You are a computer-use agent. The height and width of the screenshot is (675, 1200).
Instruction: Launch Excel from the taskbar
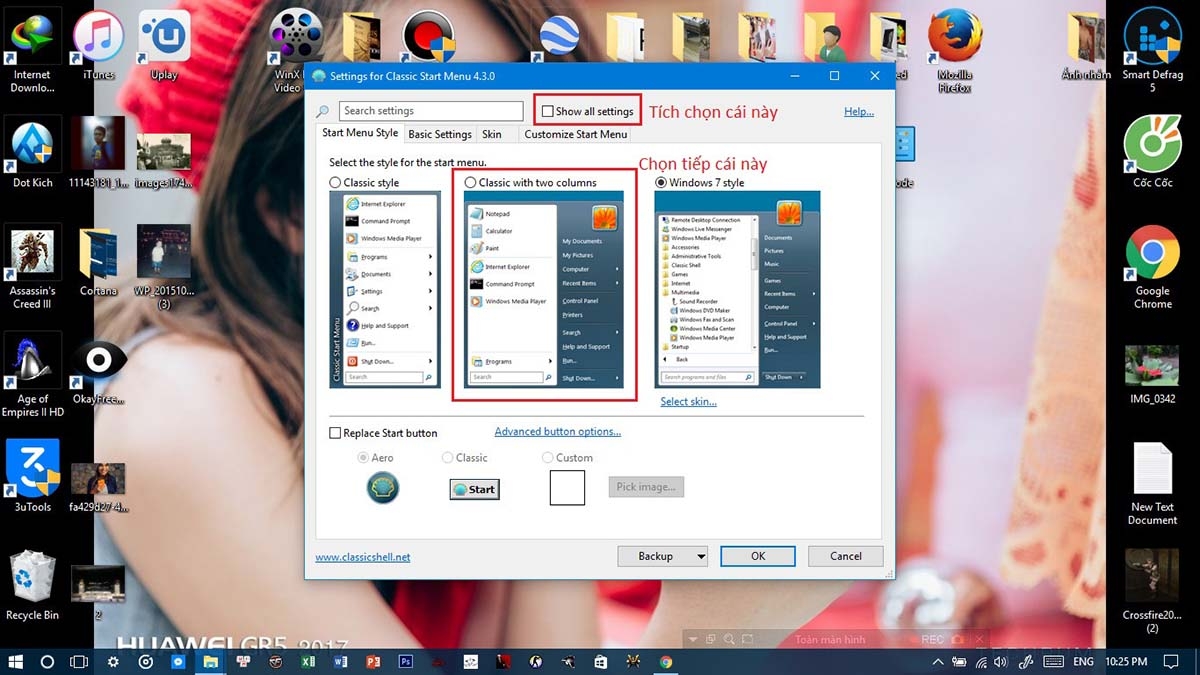tap(308, 662)
